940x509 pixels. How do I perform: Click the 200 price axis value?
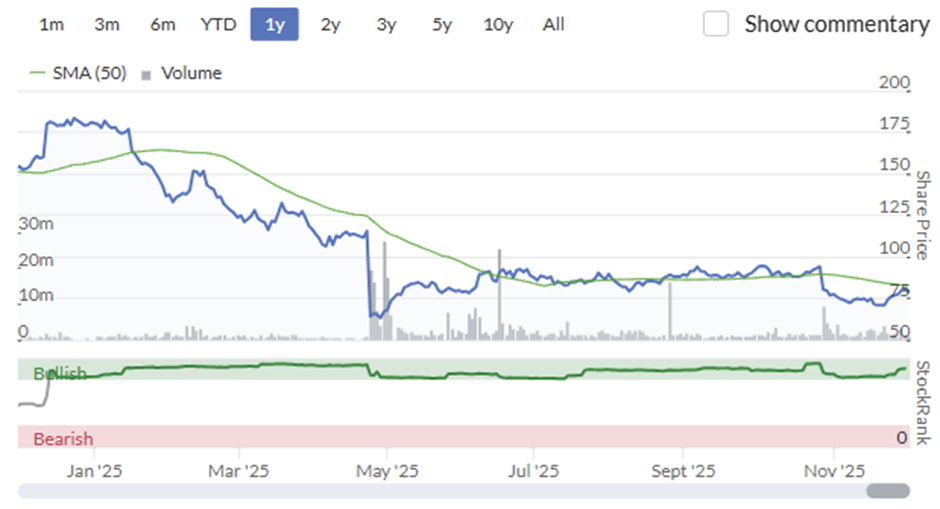tap(894, 82)
